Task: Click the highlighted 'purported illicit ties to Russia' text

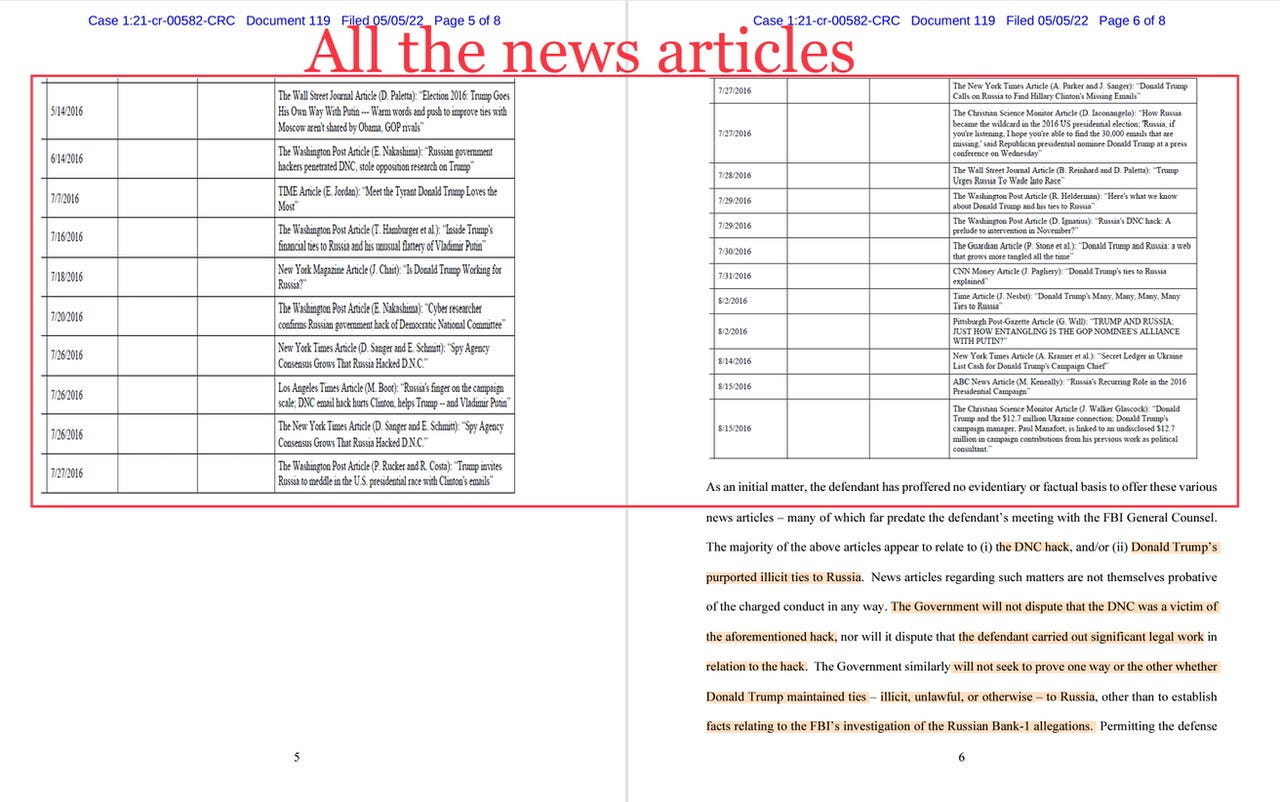Action: click(784, 577)
